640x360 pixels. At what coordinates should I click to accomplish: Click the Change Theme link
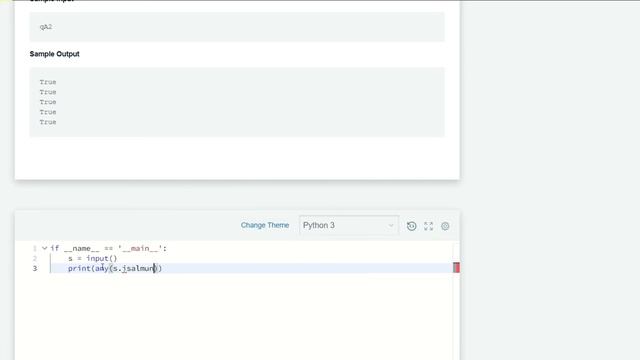tap(264, 225)
